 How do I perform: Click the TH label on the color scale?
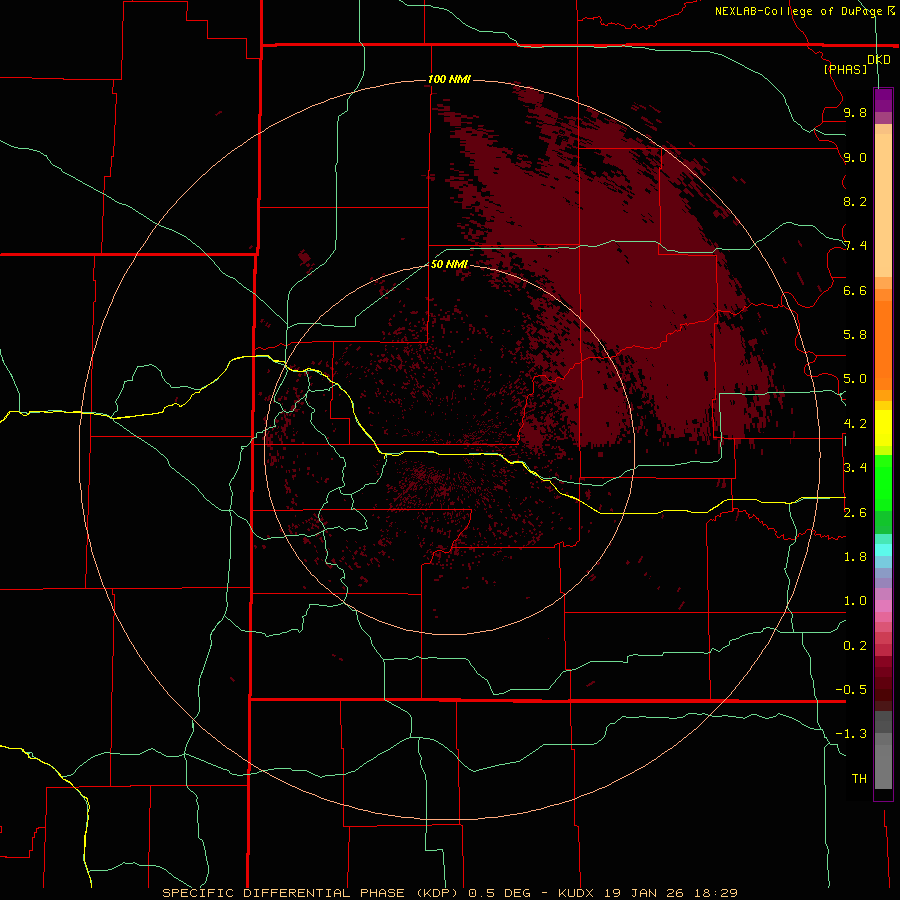[x=859, y=779]
